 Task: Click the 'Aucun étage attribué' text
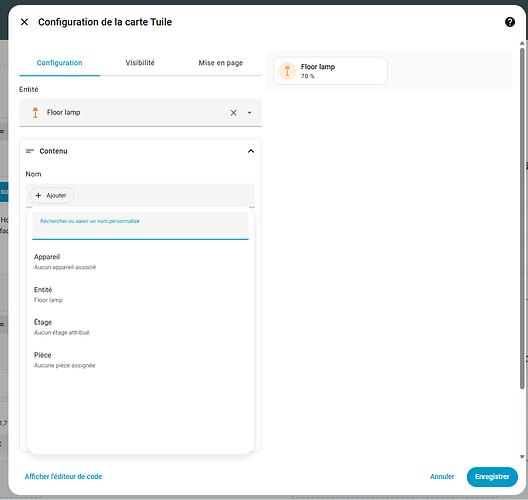pyautogui.click(x=62, y=333)
